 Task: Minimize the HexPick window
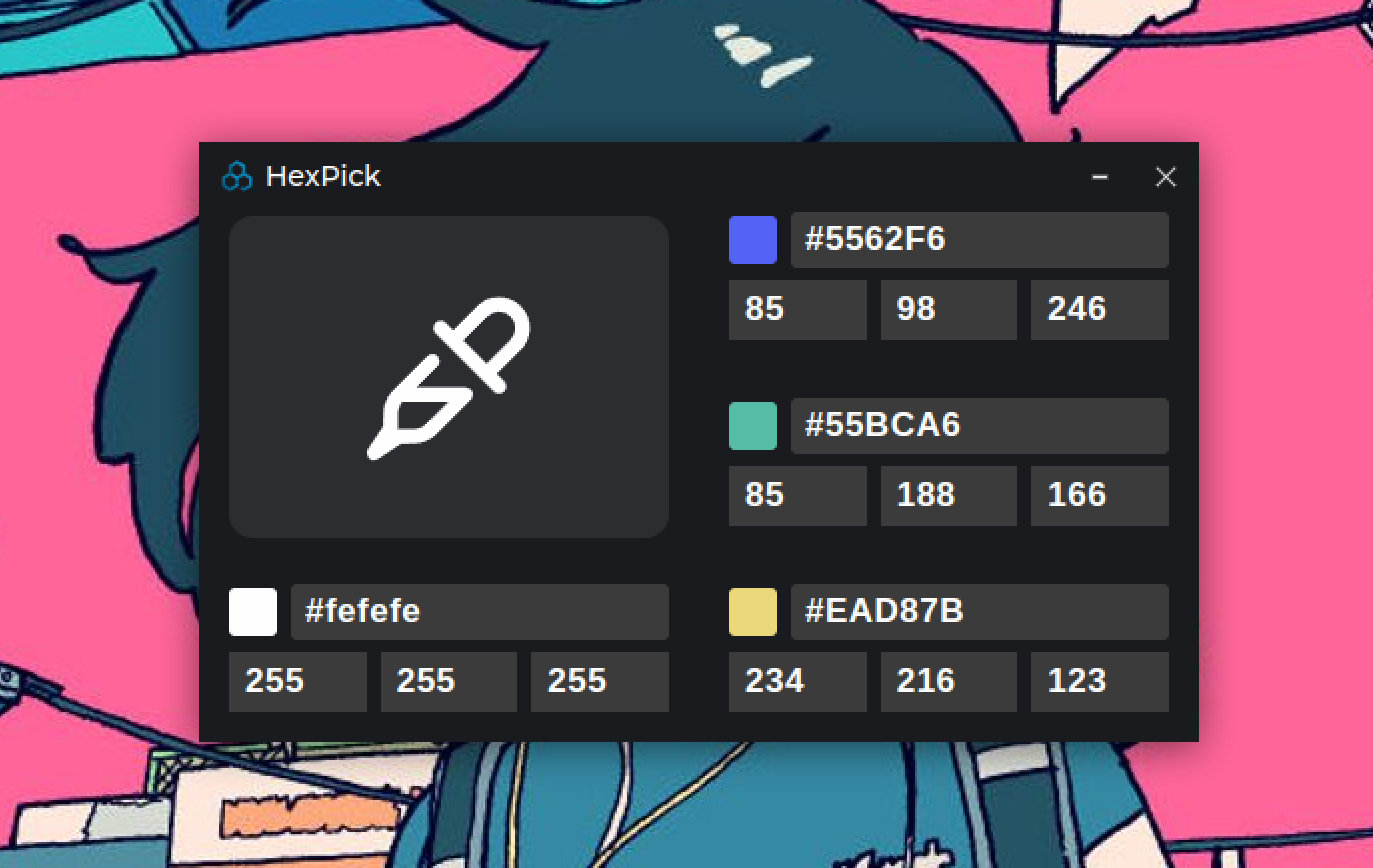pyautogui.click(x=1100, y=176)
